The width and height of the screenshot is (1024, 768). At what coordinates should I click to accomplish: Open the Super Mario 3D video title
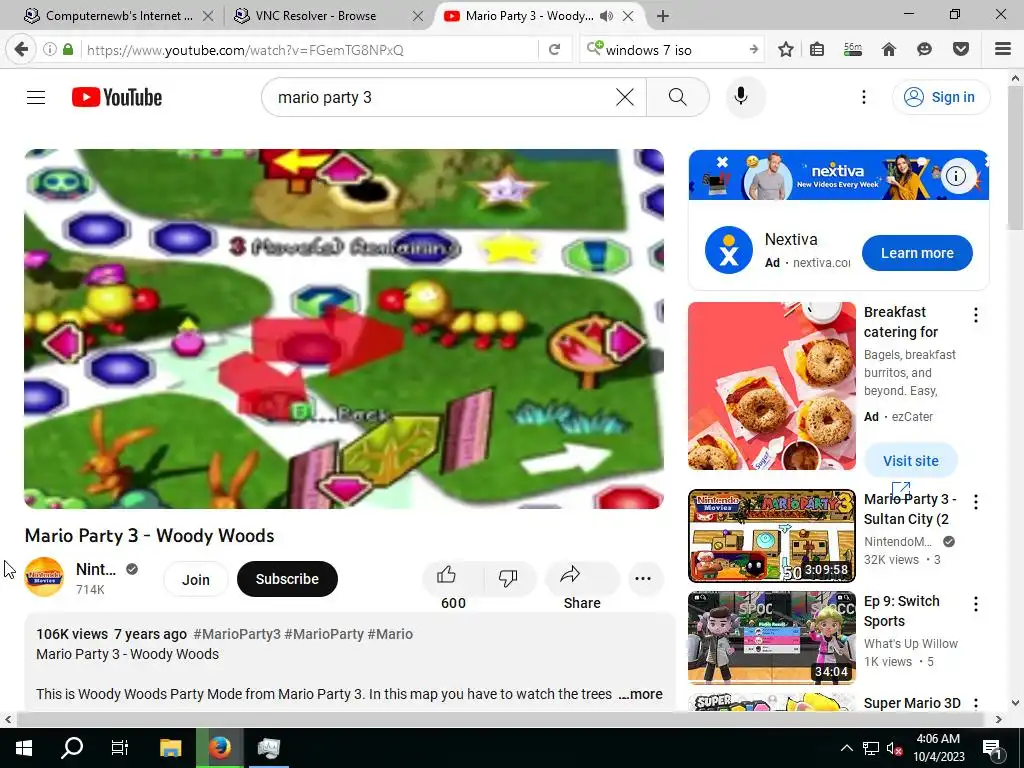pyautogui.click(x=912, y=703)
